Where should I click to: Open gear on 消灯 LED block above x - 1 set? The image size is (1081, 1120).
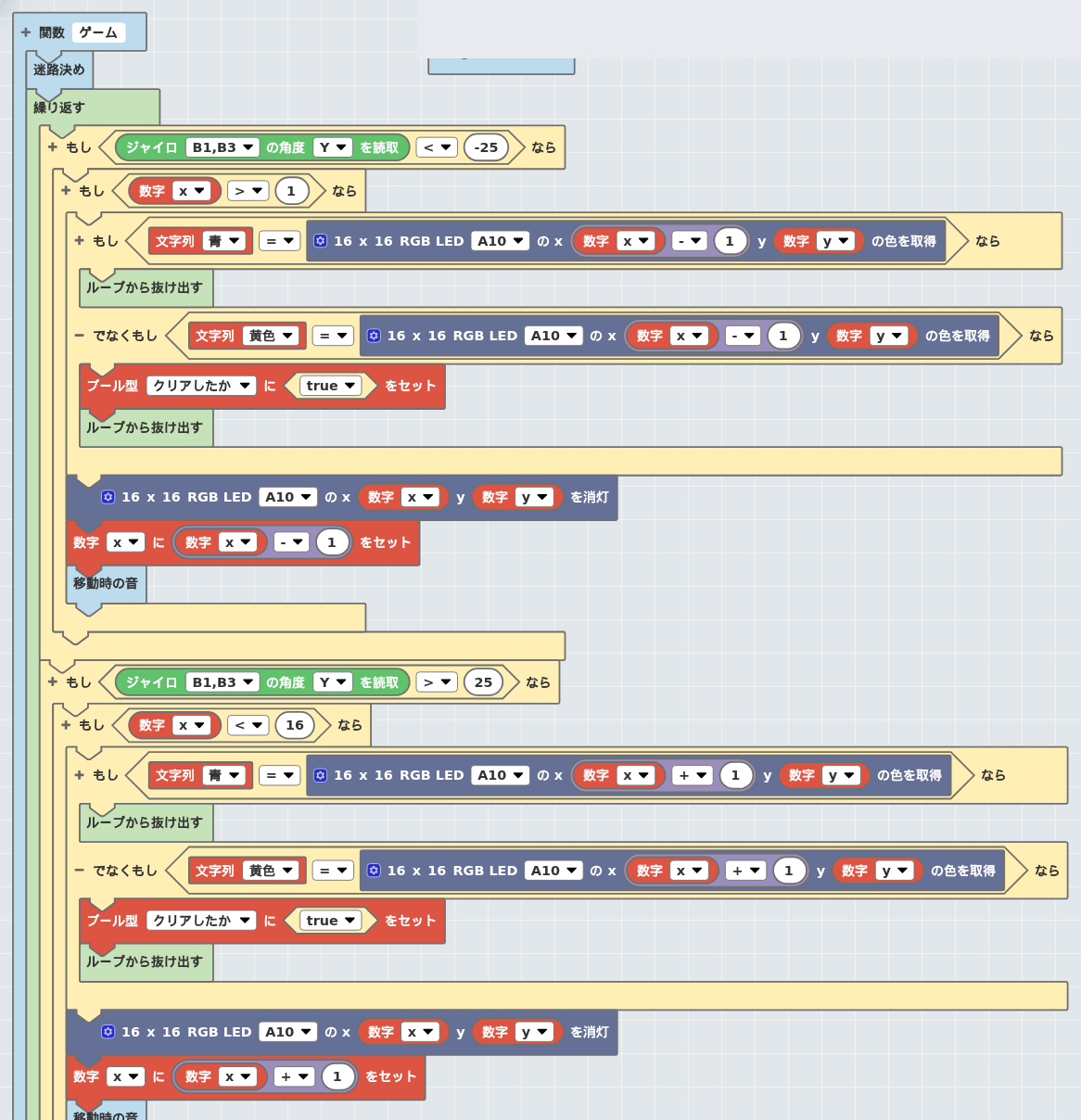[108, 497]
